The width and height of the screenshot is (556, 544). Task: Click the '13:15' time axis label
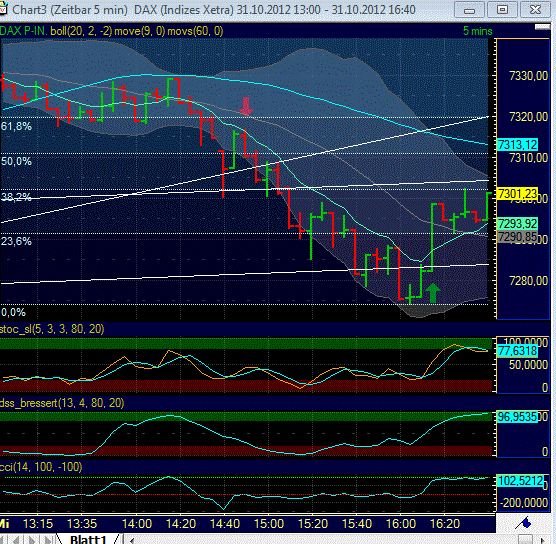(x=38, y=524)
